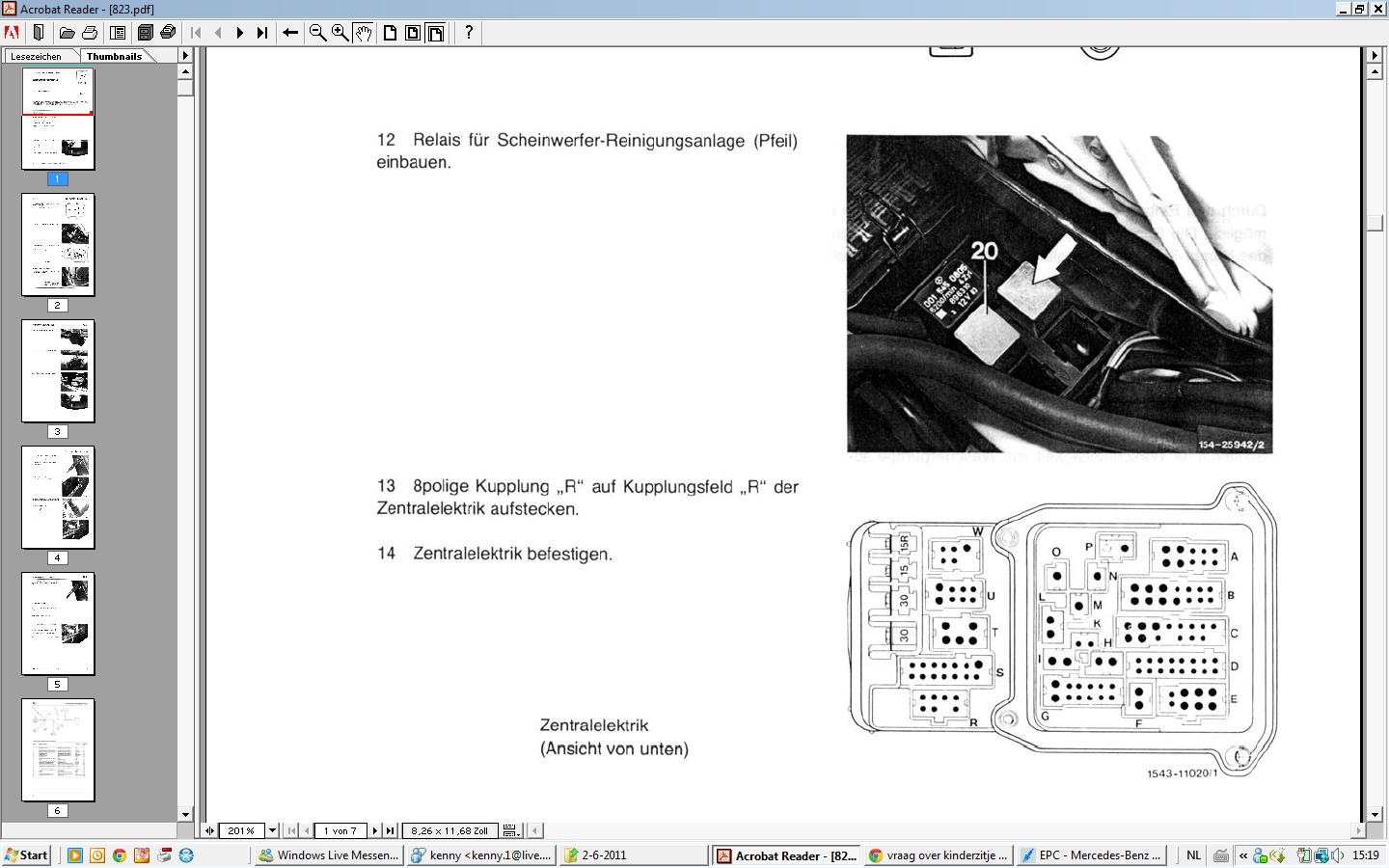This screenshot has height=868, width=1389.
Task: Click the document vertical scrollbar thumb
Action: [x=1375, y=223]
